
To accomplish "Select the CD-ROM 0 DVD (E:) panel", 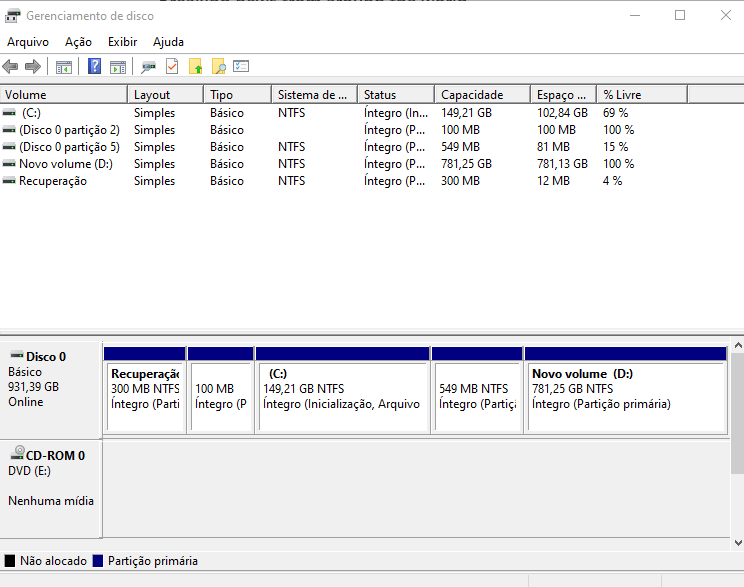I will coord(51,489).
